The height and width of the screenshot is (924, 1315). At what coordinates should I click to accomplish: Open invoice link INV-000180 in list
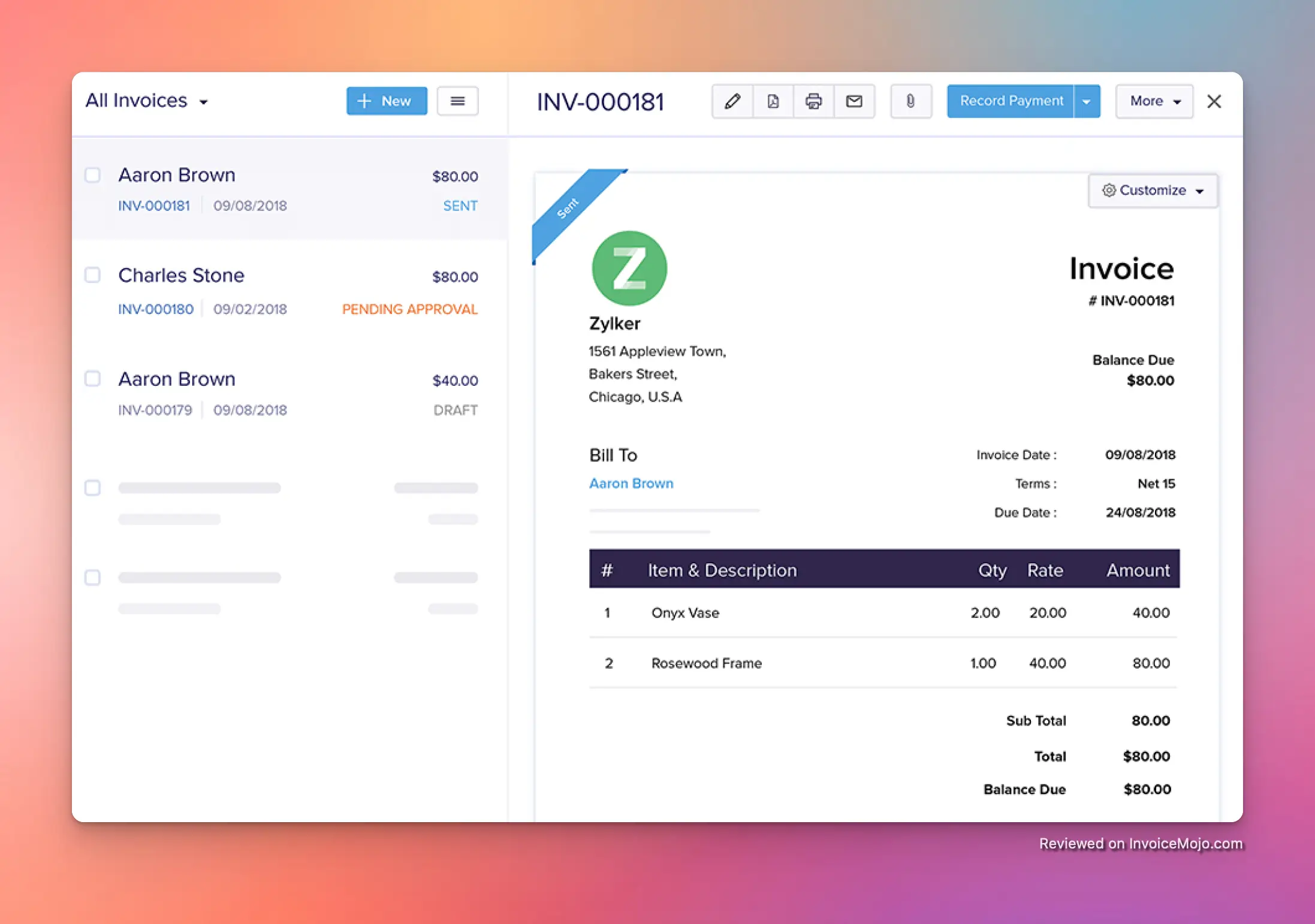click(156, 309)
